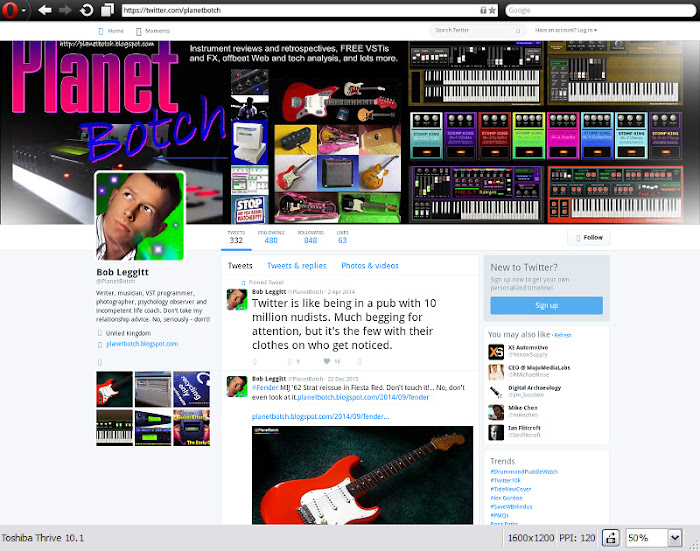Click the resize grip in status bar corner
This screenshot has width=700, height=551.
pos(695,545)
